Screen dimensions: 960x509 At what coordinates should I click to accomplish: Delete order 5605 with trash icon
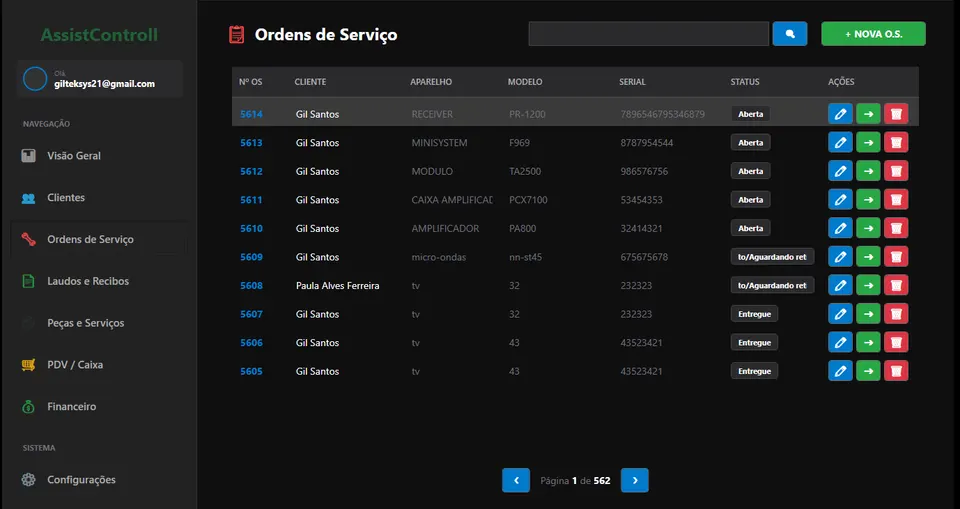click(x=896, y=371)
